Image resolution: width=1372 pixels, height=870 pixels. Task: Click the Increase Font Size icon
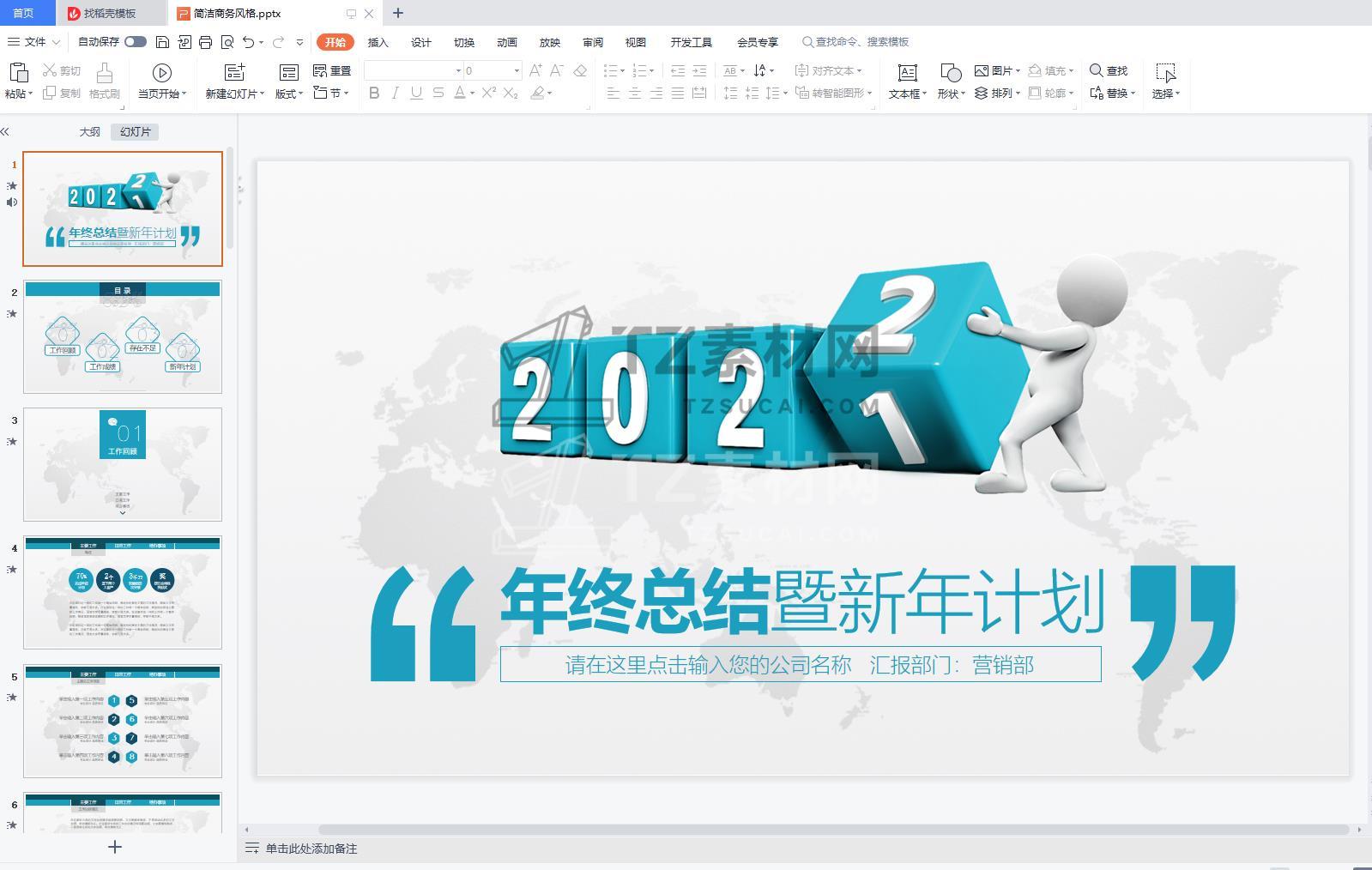(x=535, y=70)
